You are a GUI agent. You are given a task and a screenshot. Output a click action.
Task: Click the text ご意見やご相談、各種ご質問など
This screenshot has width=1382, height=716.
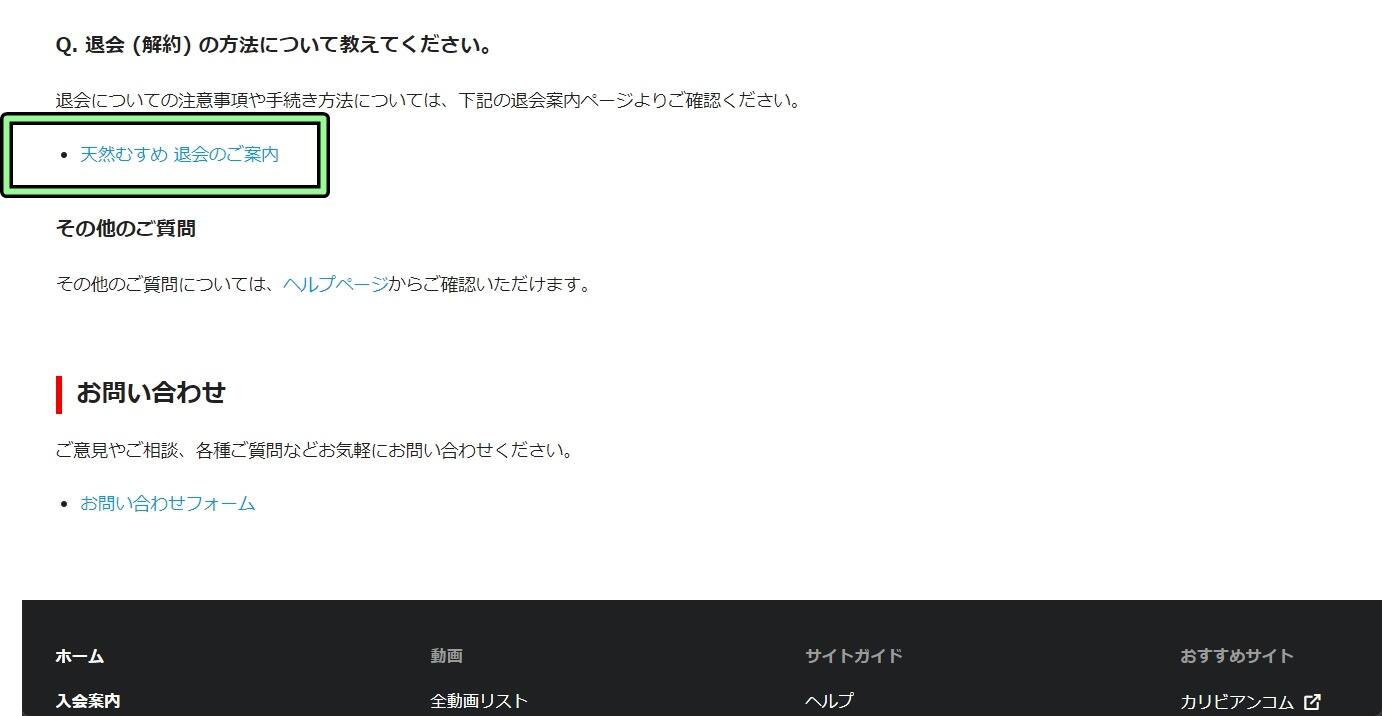tap(315, 451)
